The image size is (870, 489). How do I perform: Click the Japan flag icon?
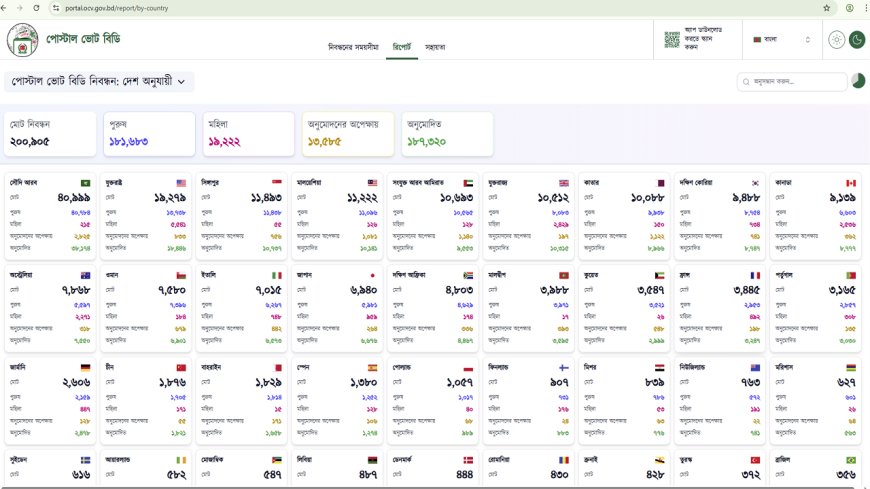click(372, 274)
